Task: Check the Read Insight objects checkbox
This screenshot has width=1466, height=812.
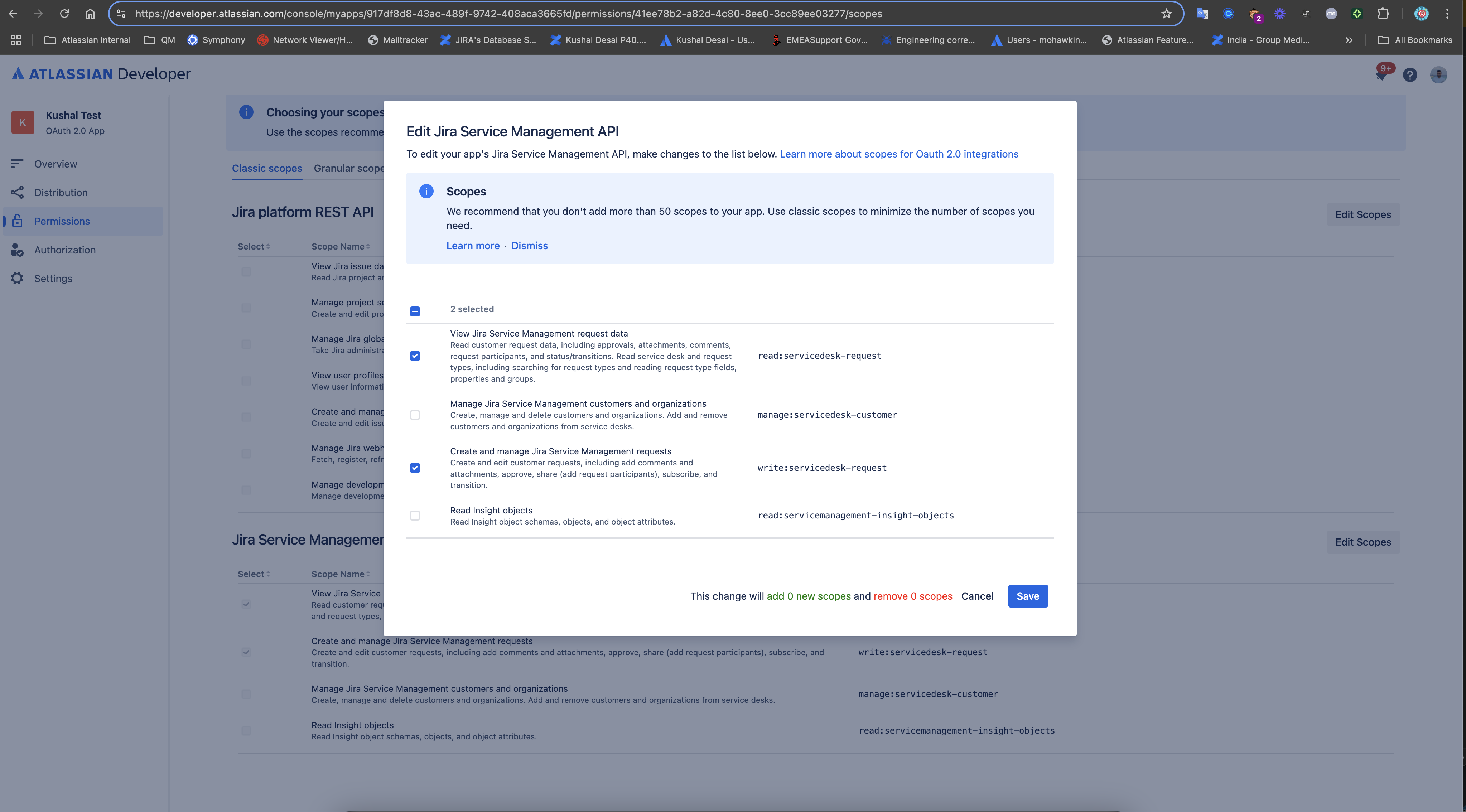Action: click(415, 516)
